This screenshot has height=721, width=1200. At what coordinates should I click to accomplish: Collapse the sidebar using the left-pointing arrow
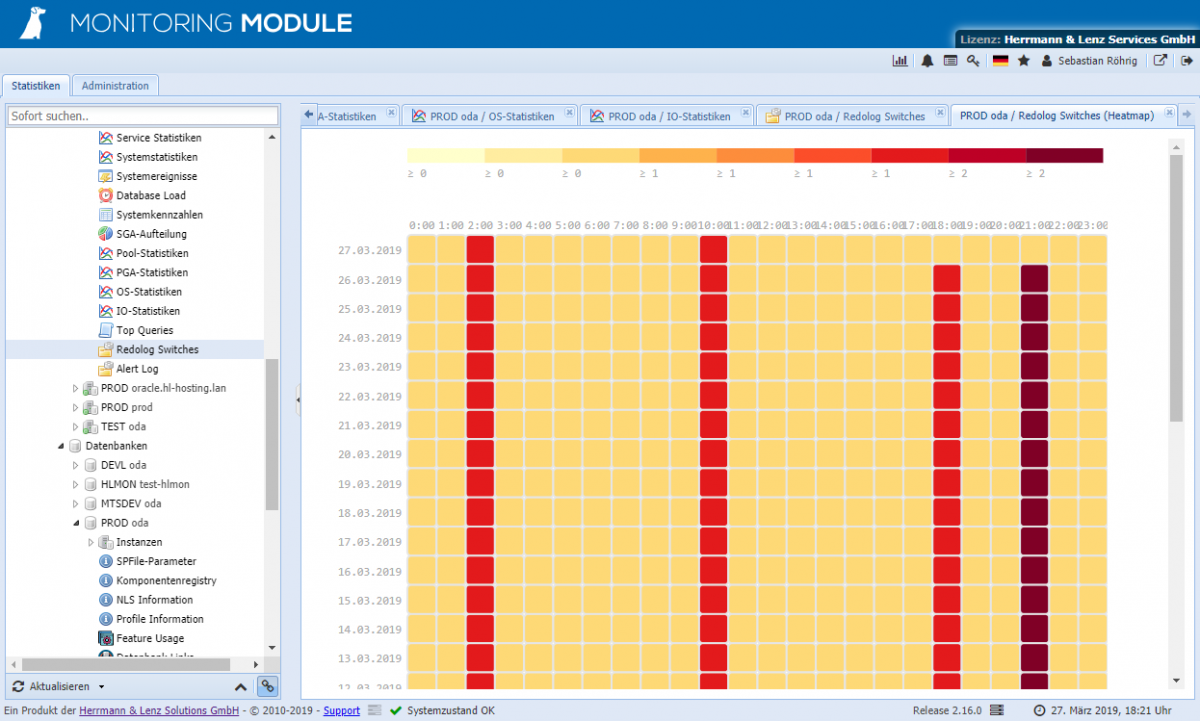click(297, 399)
